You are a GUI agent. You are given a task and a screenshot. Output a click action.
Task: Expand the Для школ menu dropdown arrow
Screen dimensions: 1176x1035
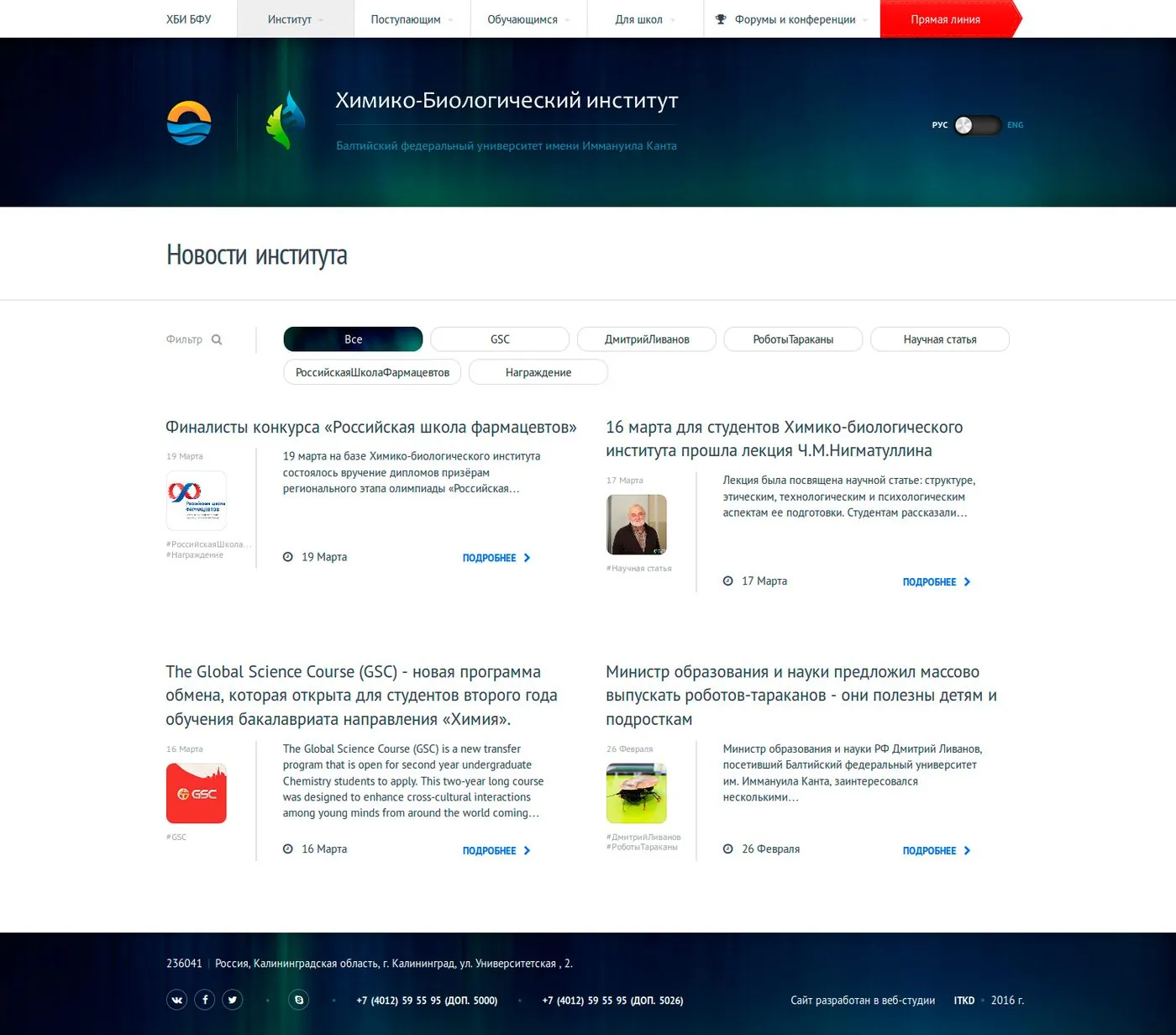point(672,21)
